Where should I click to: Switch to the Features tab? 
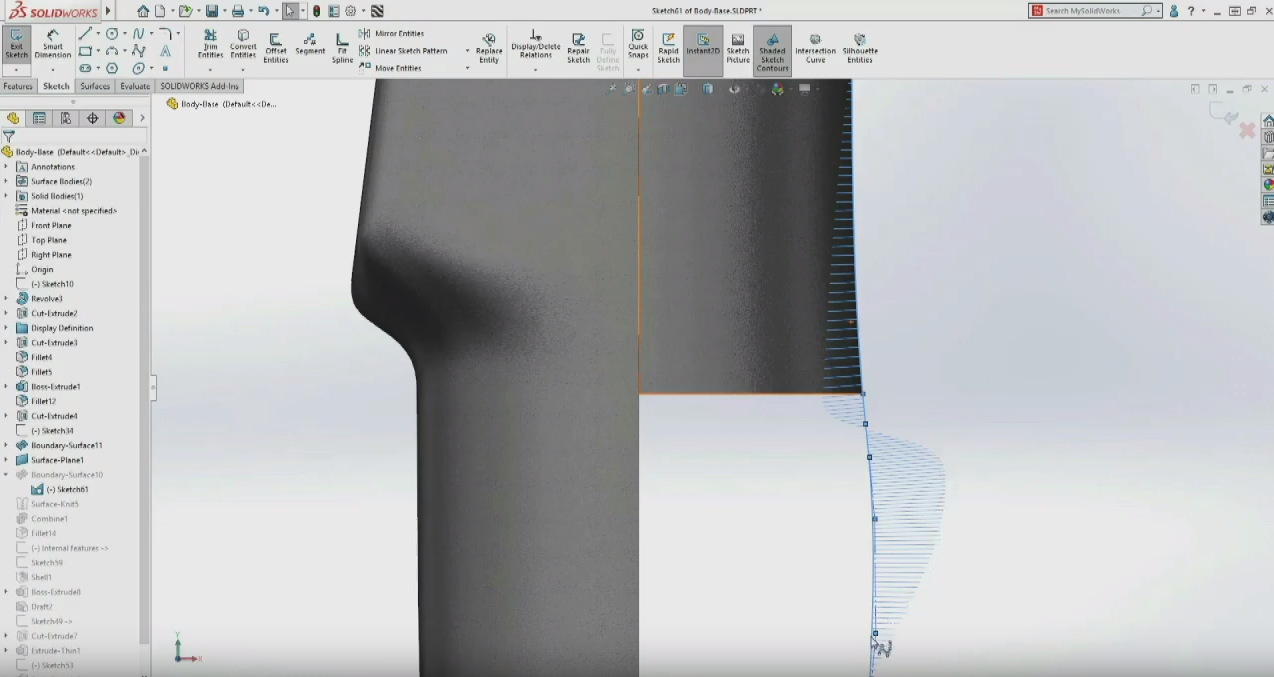click(18, 86)
